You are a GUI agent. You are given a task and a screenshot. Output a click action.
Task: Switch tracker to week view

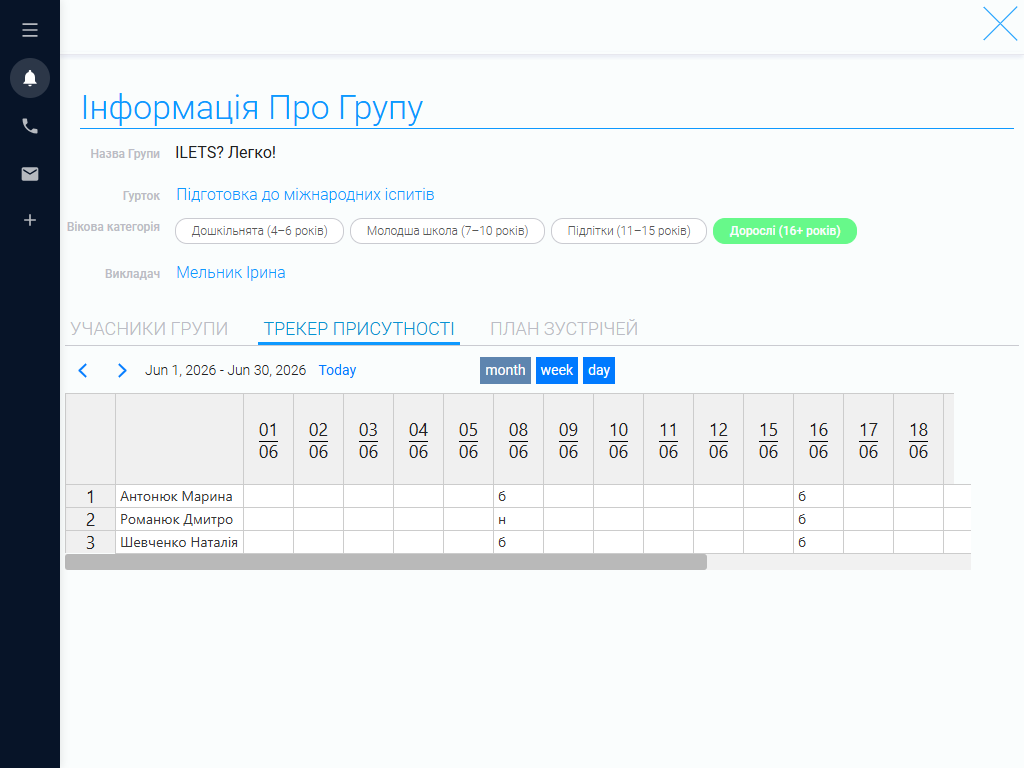click(557, 370)
